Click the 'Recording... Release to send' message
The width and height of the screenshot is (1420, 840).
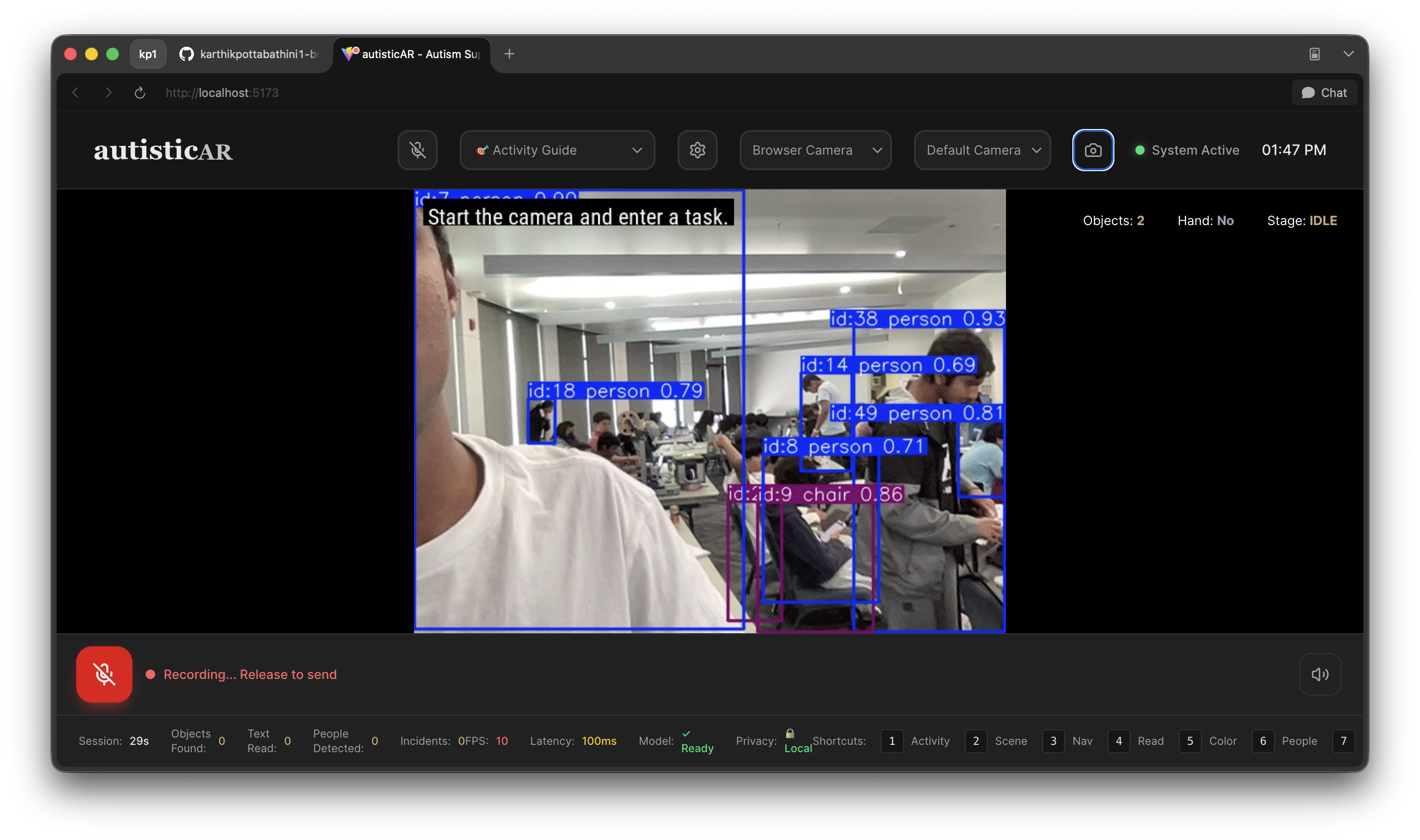250,674
